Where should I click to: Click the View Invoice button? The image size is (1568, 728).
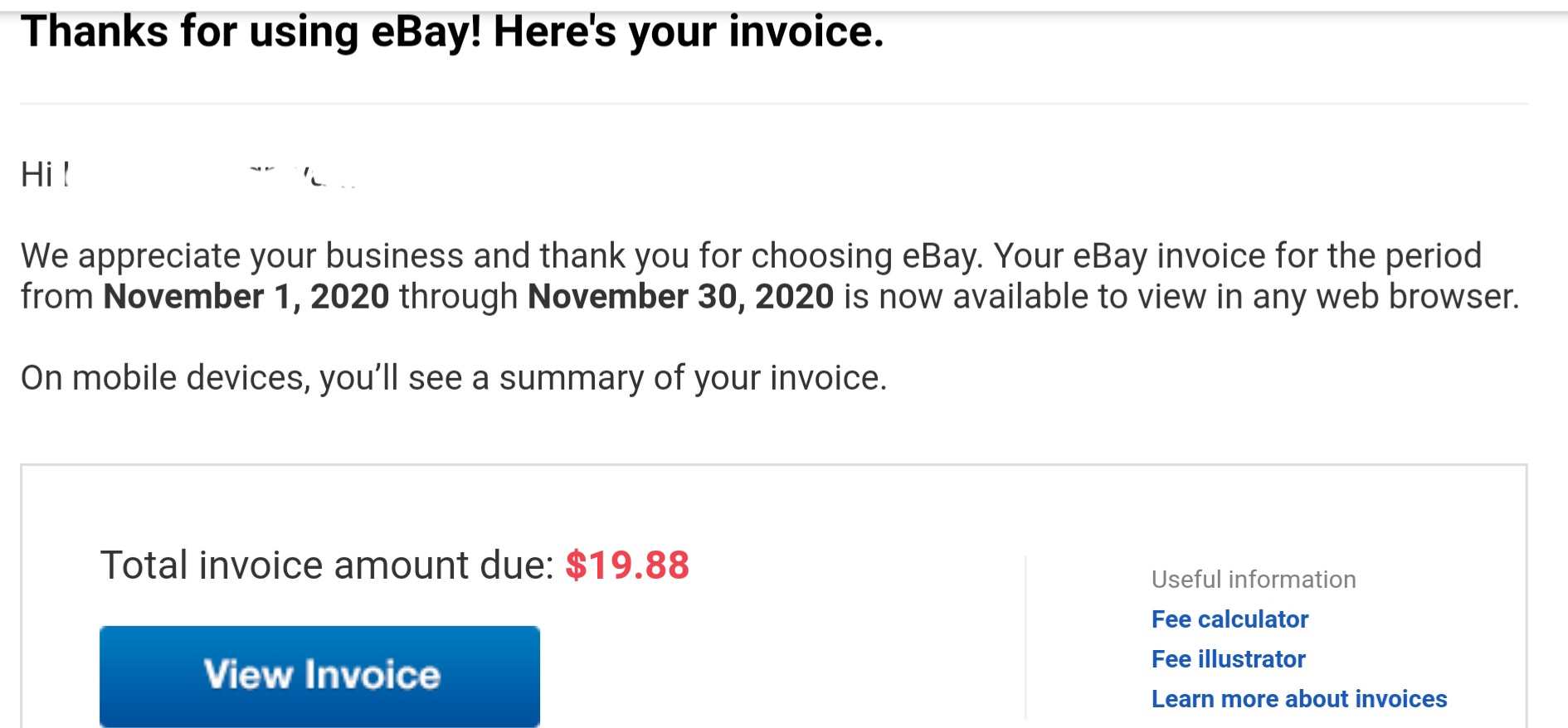[319, 675]
